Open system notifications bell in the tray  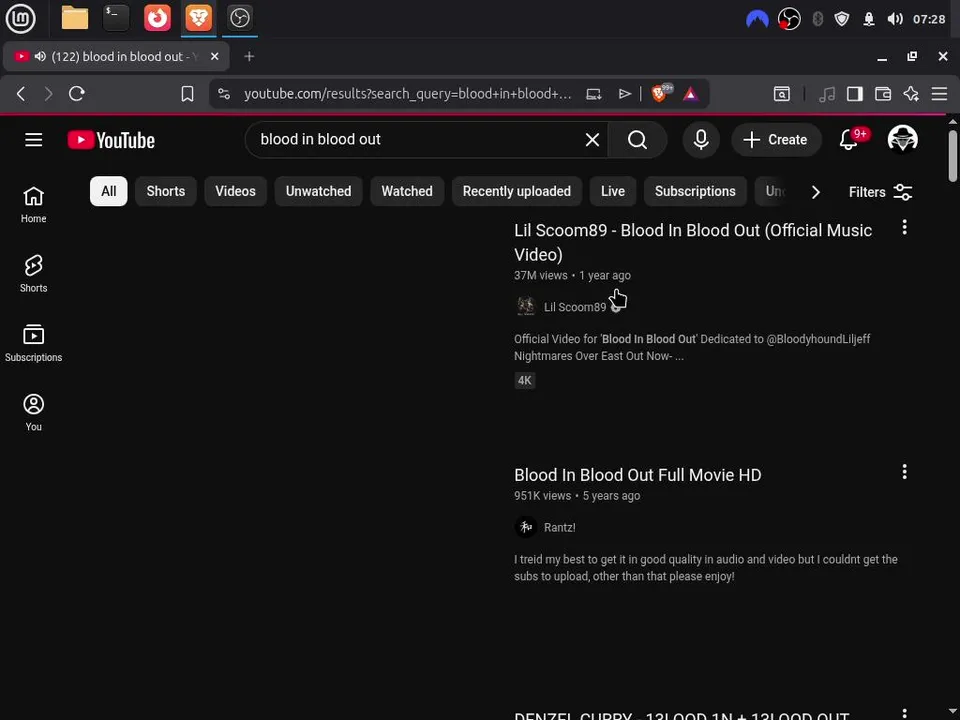tap(868, 19)
